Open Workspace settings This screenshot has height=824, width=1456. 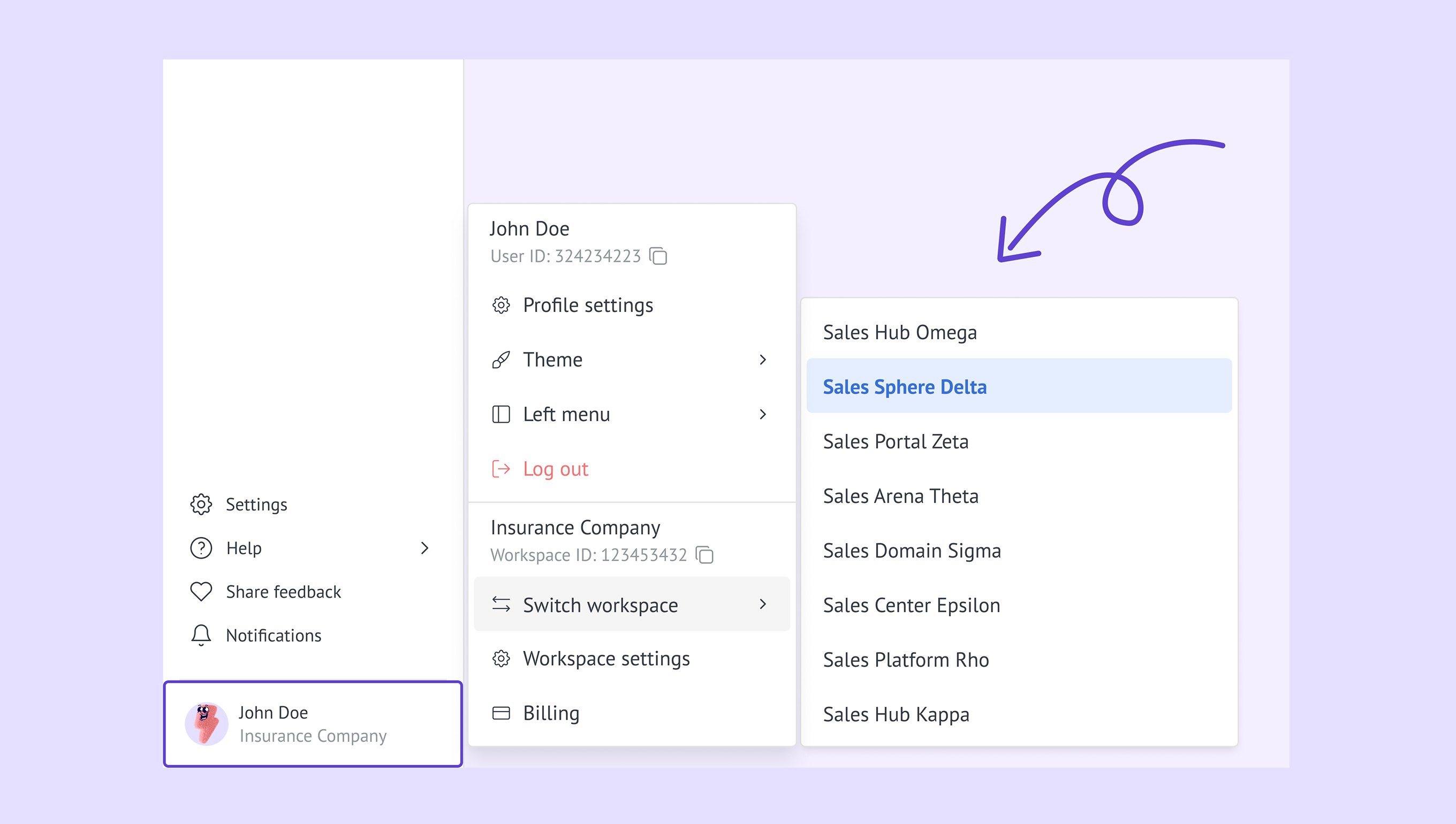(606, 659)
